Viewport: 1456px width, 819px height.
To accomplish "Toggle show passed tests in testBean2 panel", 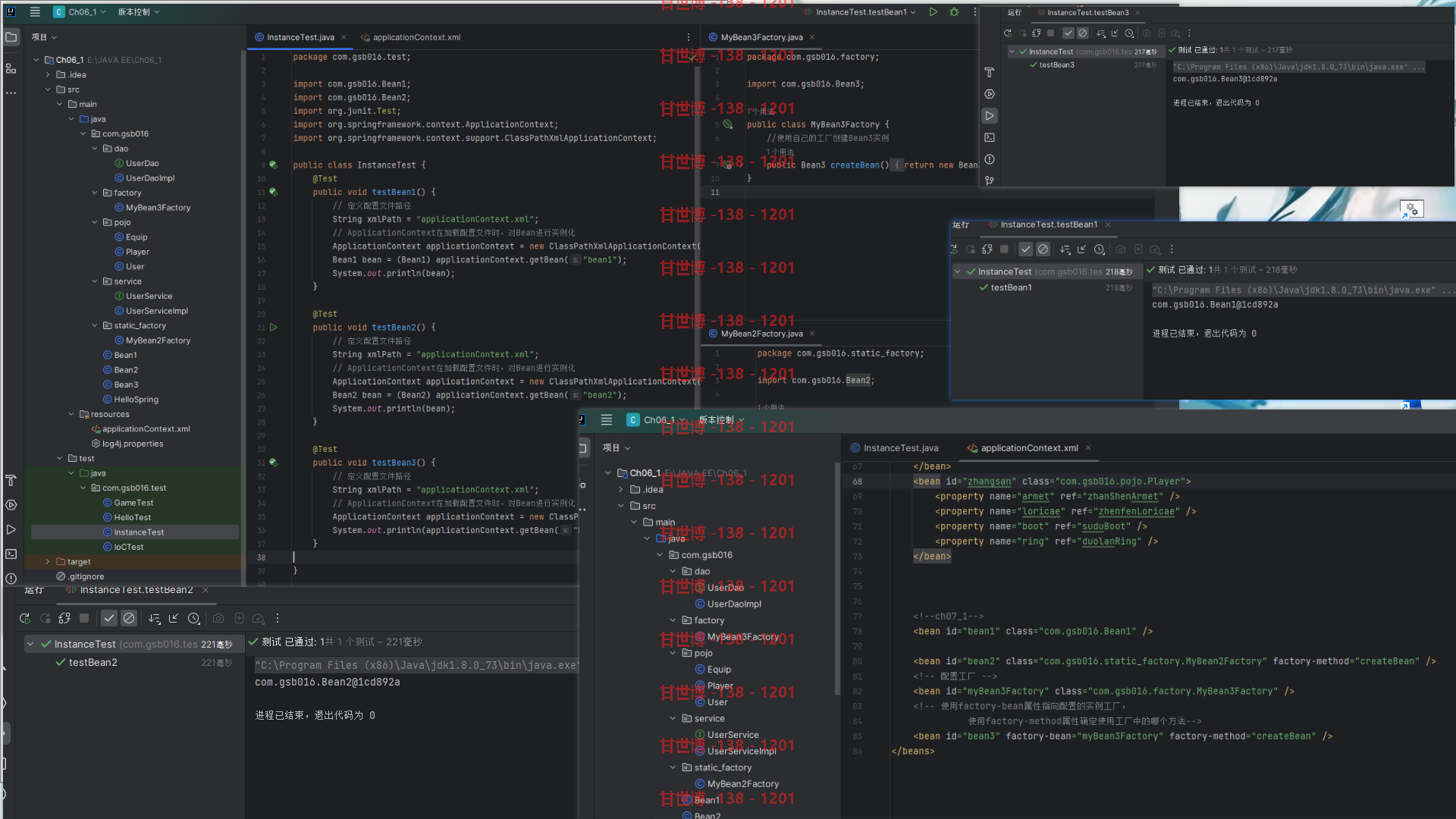I will coord(109,618).
